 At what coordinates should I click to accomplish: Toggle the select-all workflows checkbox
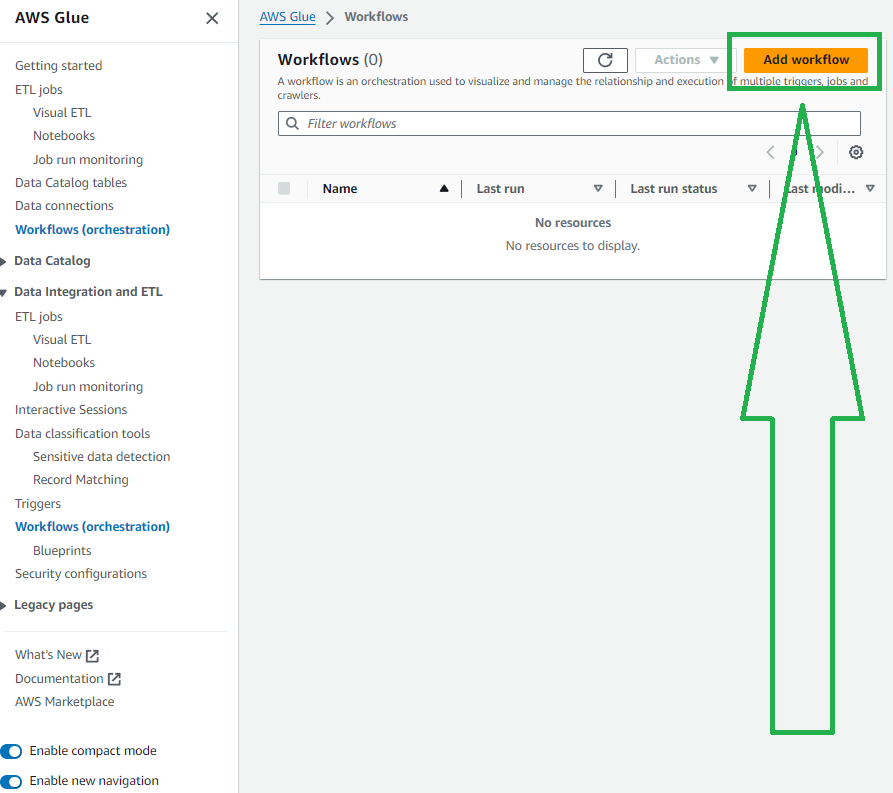pos(284,189)
